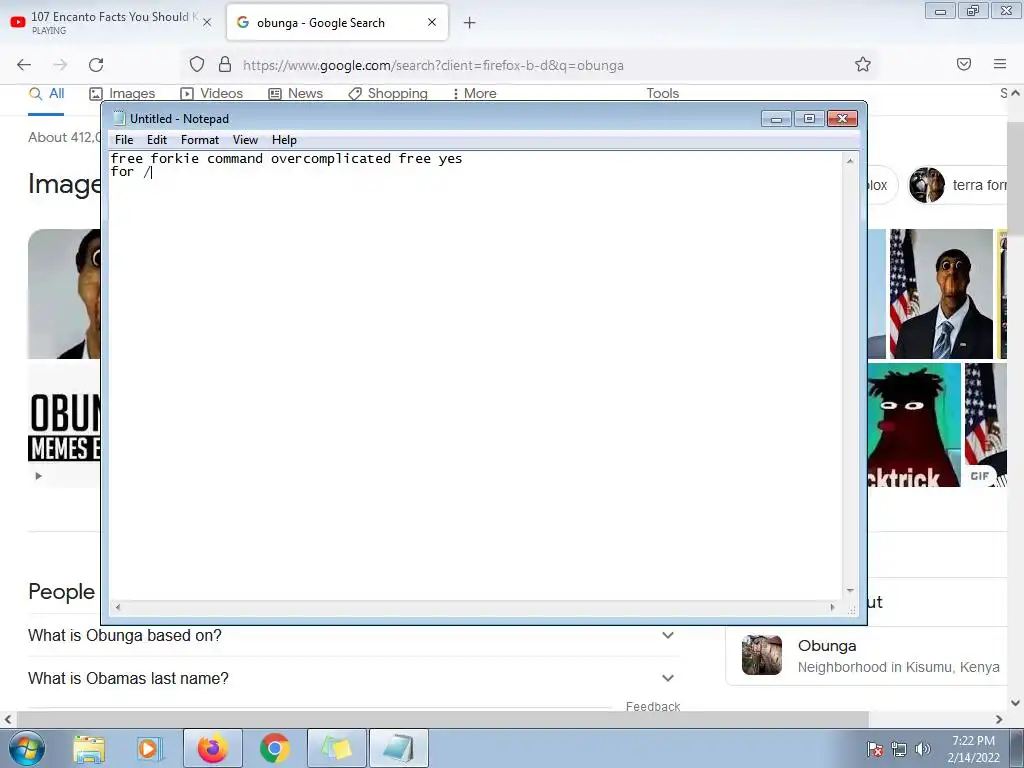Open the Obunga suit and flag image
This screenshot has width=1024, height=768.
(x=941, y=294)
